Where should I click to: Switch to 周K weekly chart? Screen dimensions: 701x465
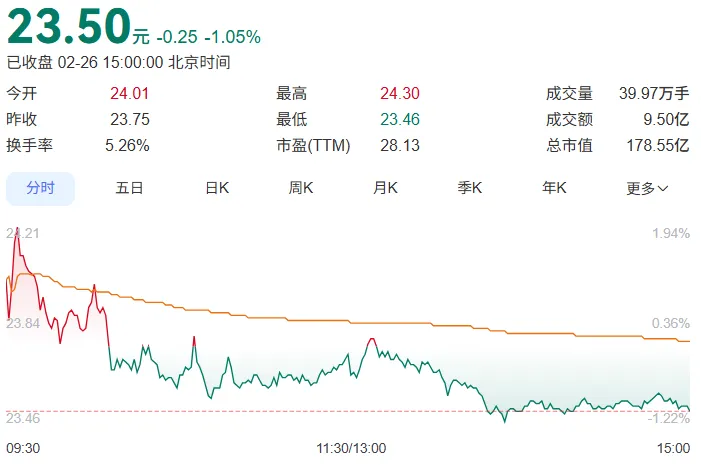301,188
